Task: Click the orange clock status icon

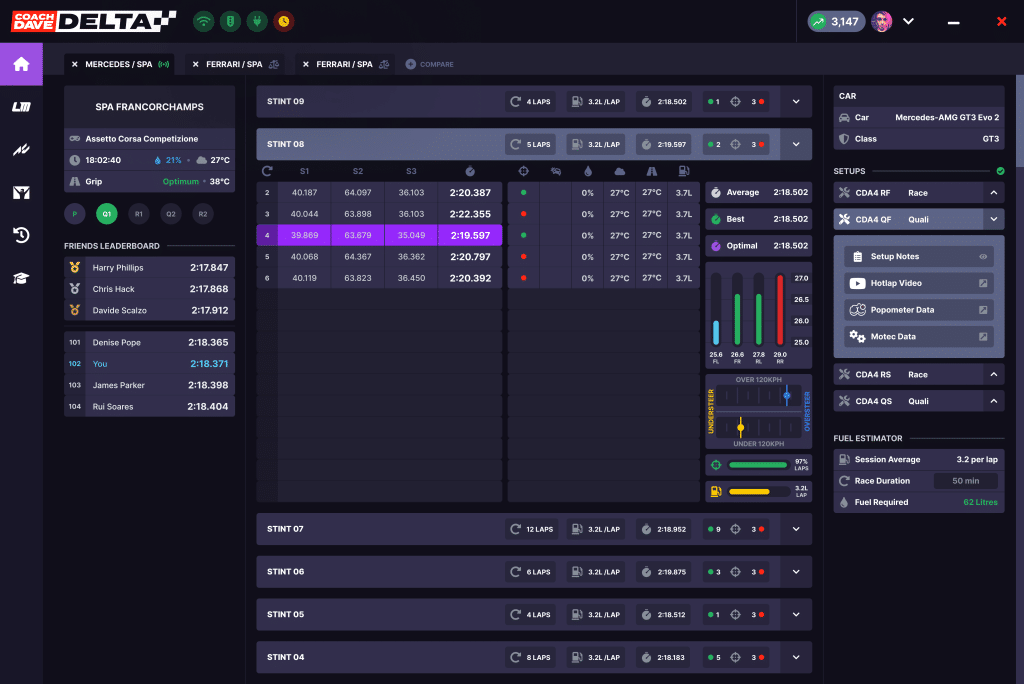Action: [284, 21]
